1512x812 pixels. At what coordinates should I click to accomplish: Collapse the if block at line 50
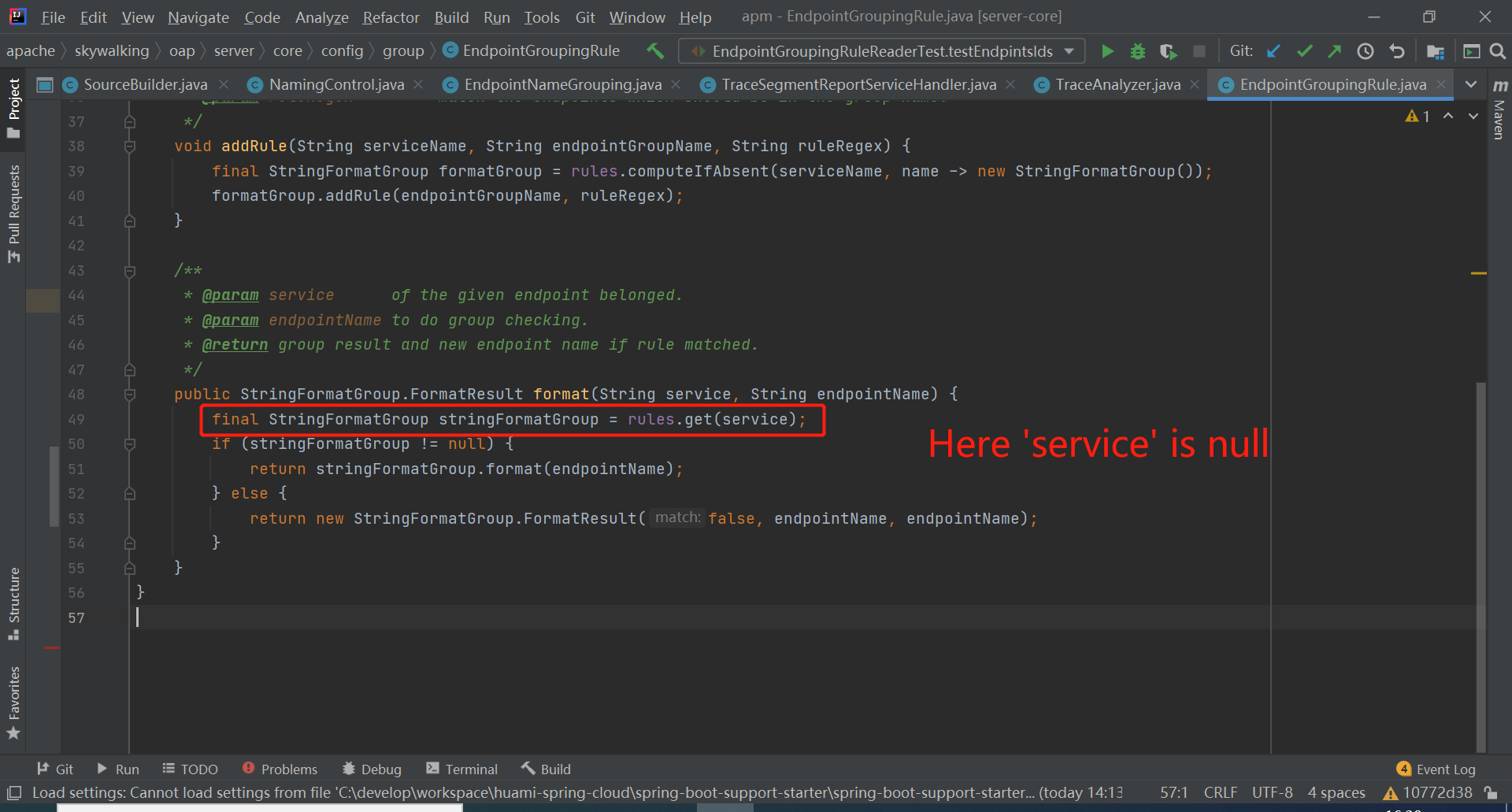(130, 444)
